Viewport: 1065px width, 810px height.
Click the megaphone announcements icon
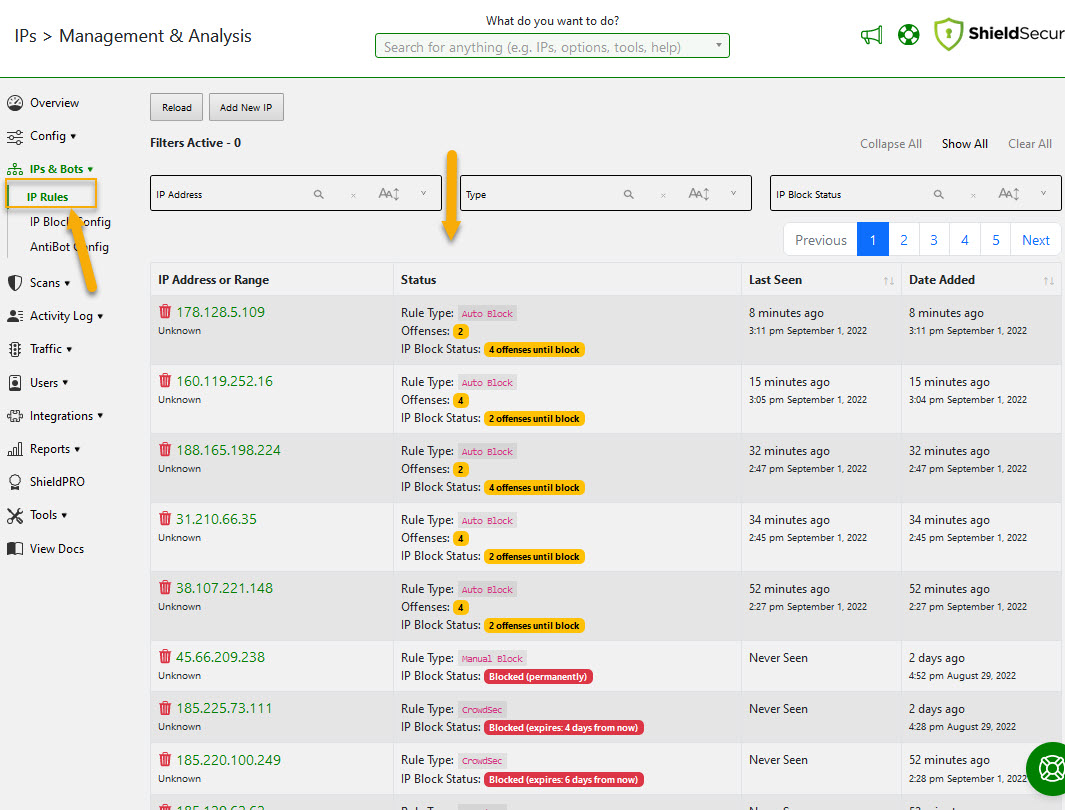coord(871,35)
